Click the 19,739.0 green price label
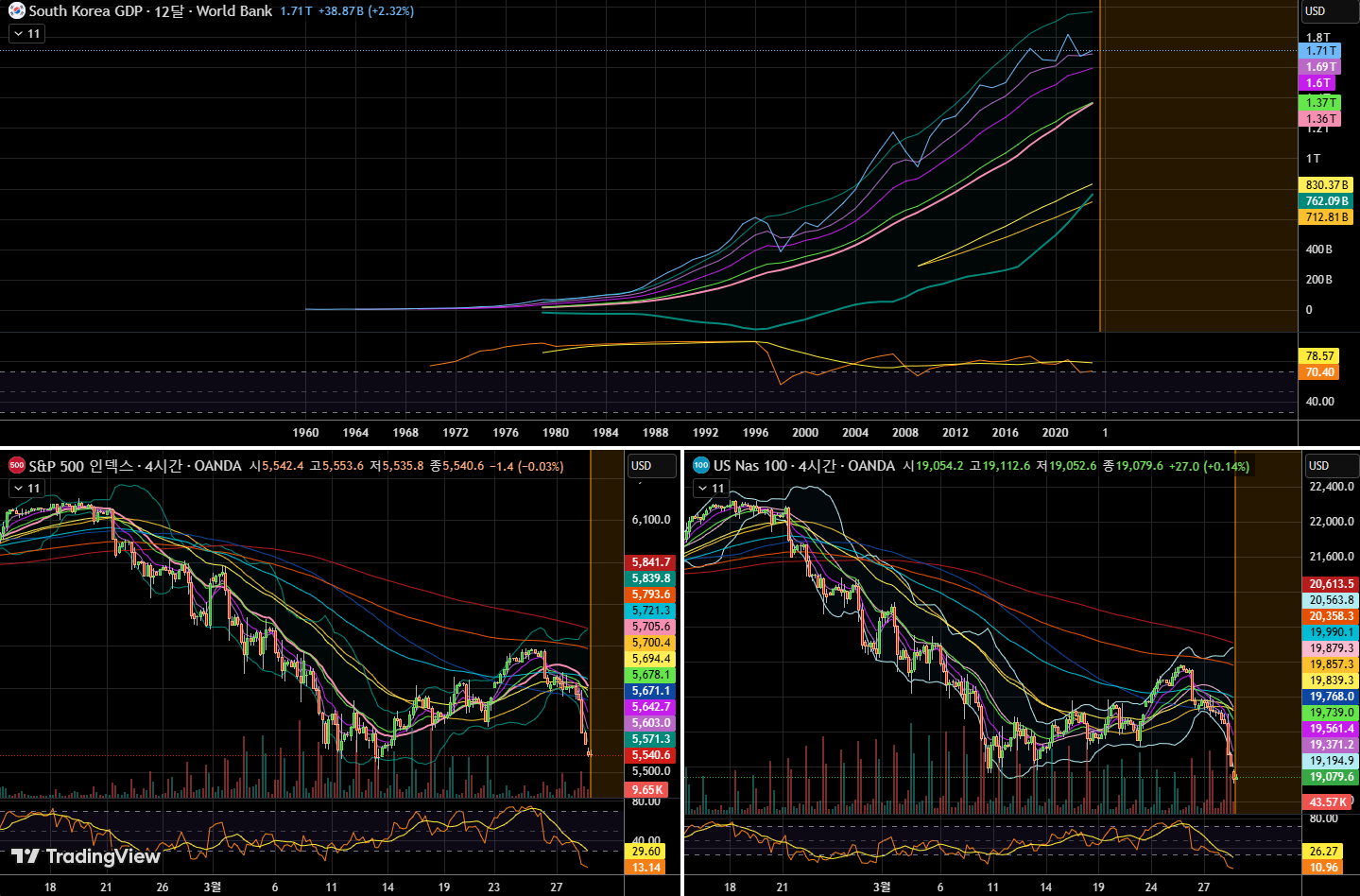This screenshot has height=896, width=1360. (x=1331, y=713)
